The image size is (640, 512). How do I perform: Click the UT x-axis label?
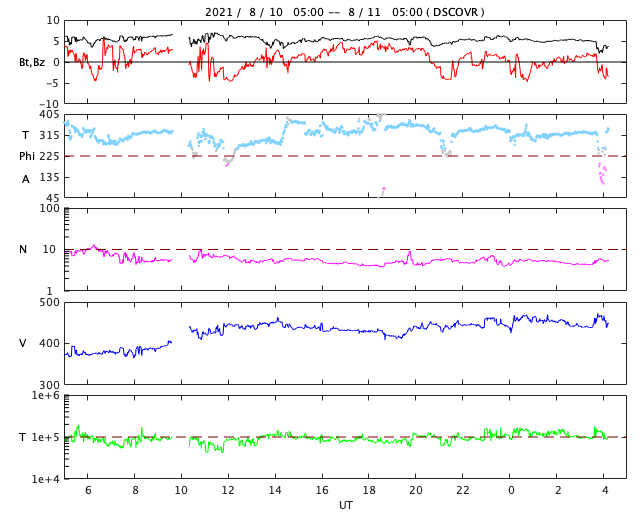[345, 505]
